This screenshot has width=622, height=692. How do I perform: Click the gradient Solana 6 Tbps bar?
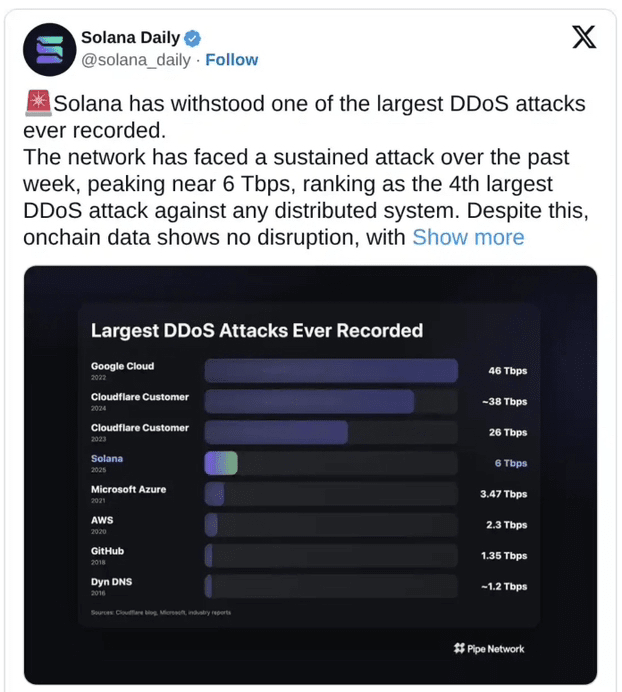(221, 463)
